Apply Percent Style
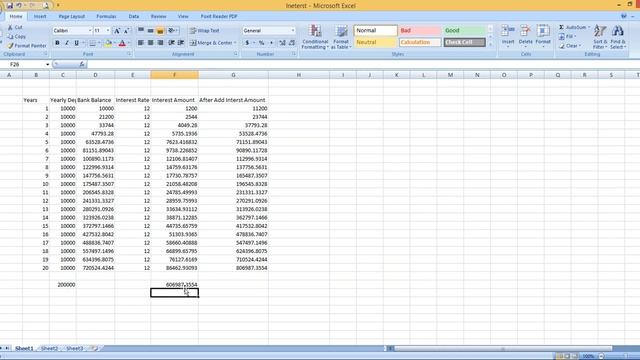This screenshot has height=360, width=640. pos(261,43)
